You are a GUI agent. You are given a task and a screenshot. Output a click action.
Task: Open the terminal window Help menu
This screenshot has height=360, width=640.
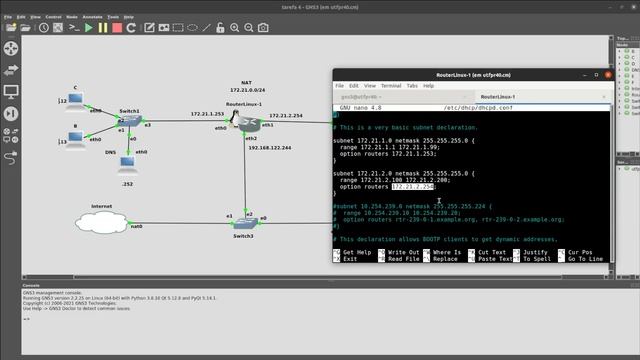pyautogui.click(x=428, y=86)
